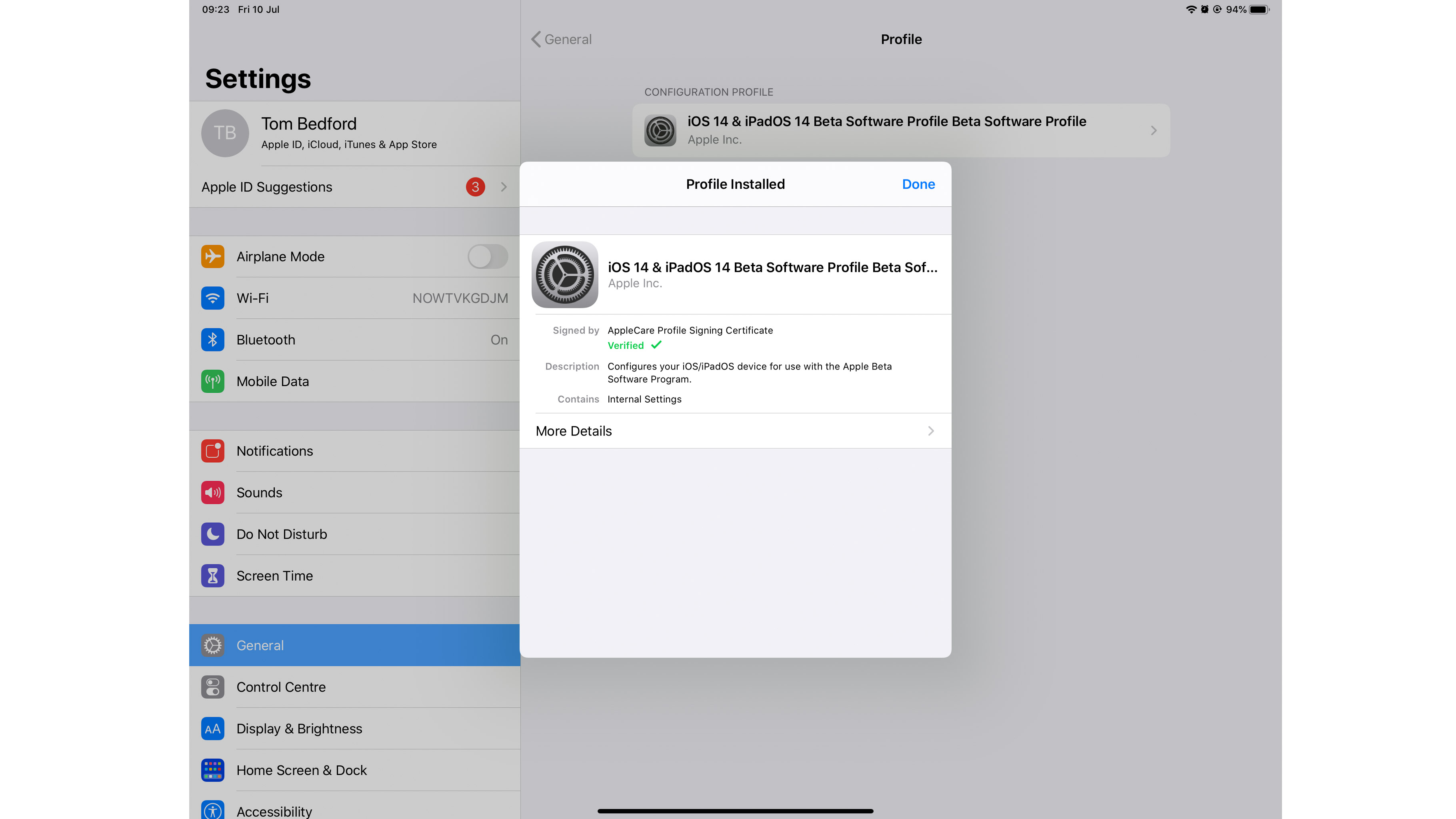
Task: Tap the Sounds speaker icon
Action: click(212, 493)
